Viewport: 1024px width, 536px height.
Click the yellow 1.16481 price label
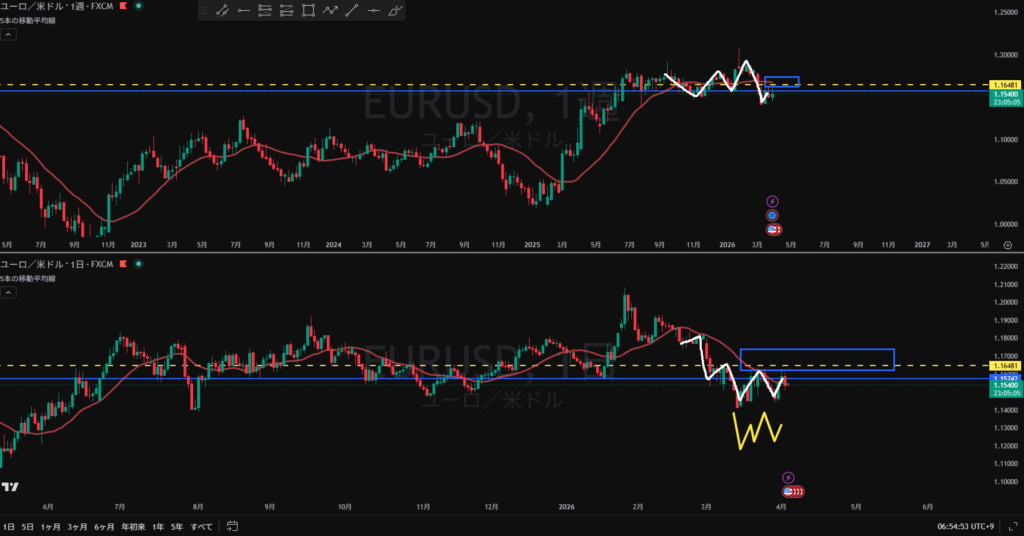click(x=1003, y=85)
